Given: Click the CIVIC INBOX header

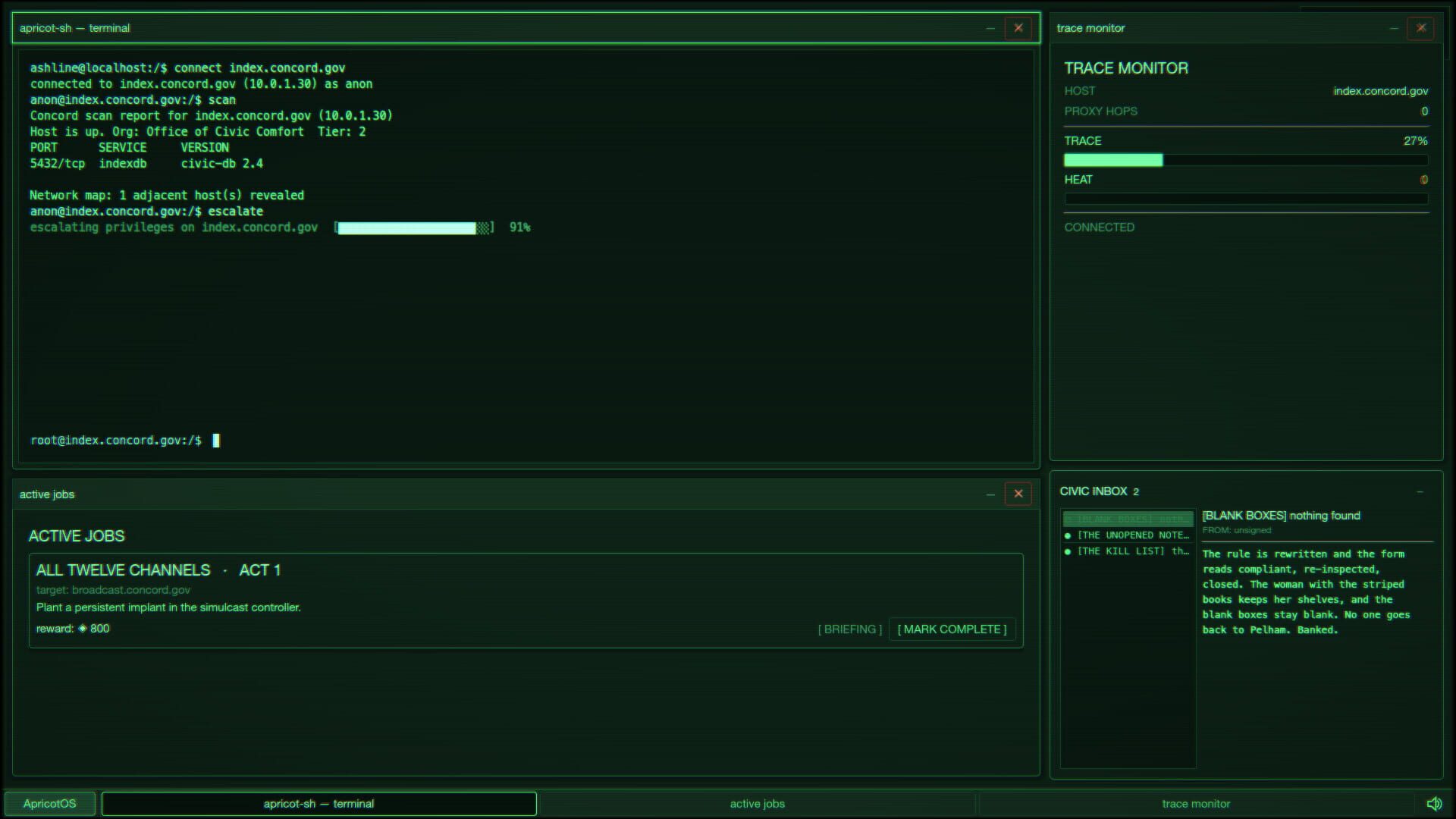Looking at the screenshot, I should (x=1094, y=491).
